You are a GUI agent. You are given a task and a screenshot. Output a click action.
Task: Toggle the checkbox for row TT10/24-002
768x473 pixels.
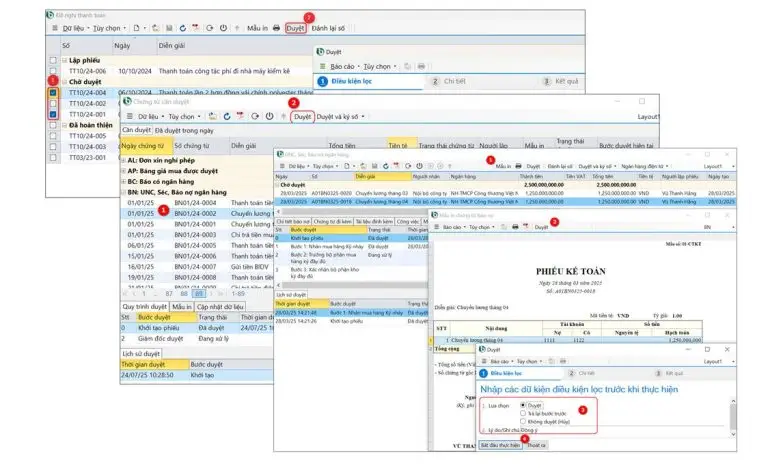coord(54,103)
